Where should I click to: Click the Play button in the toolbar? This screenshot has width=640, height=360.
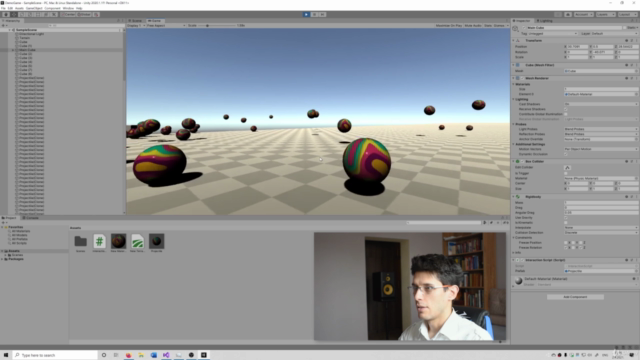[306, 14]
